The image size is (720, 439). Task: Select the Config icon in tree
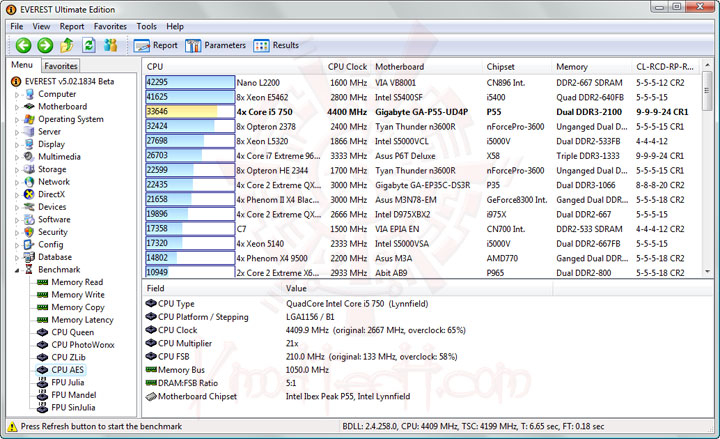tap(30, 245)
